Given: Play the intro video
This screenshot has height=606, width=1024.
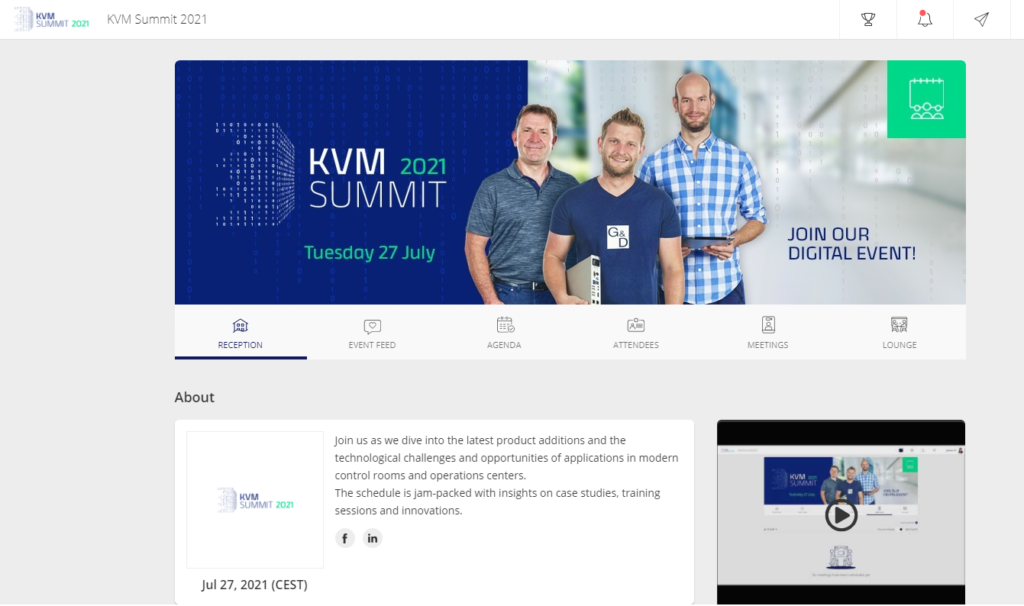Looking at the screenshot, I should (840, 515).
